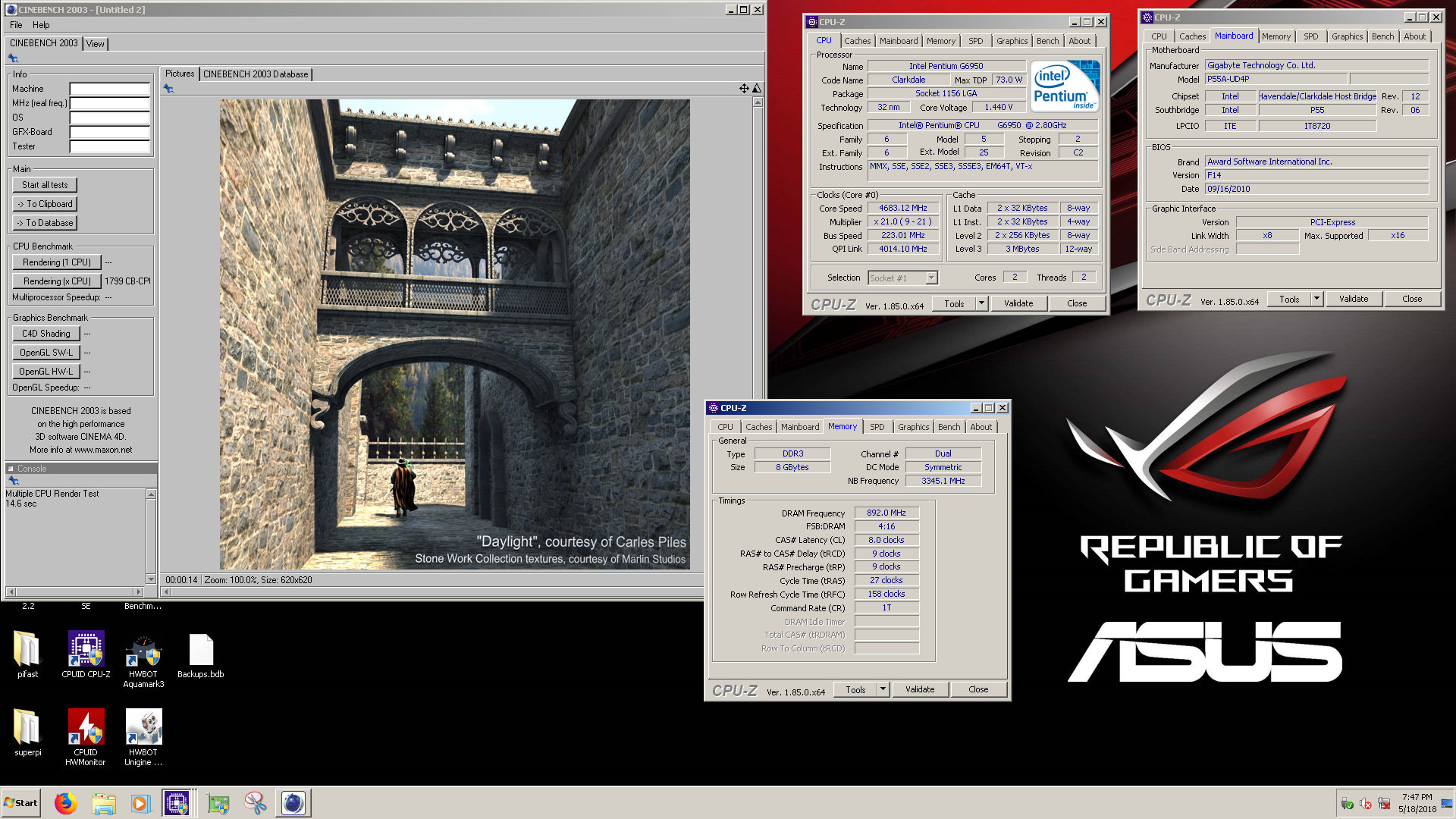Run C4D Shading benchmark
The height and width of the screenshot is (819, 1456).
pyautogui.click(x=46, y=334)
